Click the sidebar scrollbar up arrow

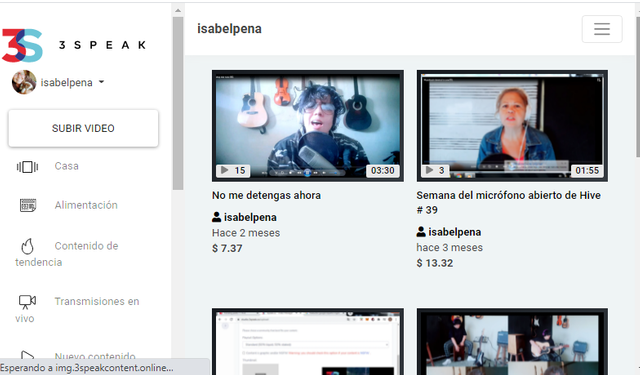click(178, 11)
